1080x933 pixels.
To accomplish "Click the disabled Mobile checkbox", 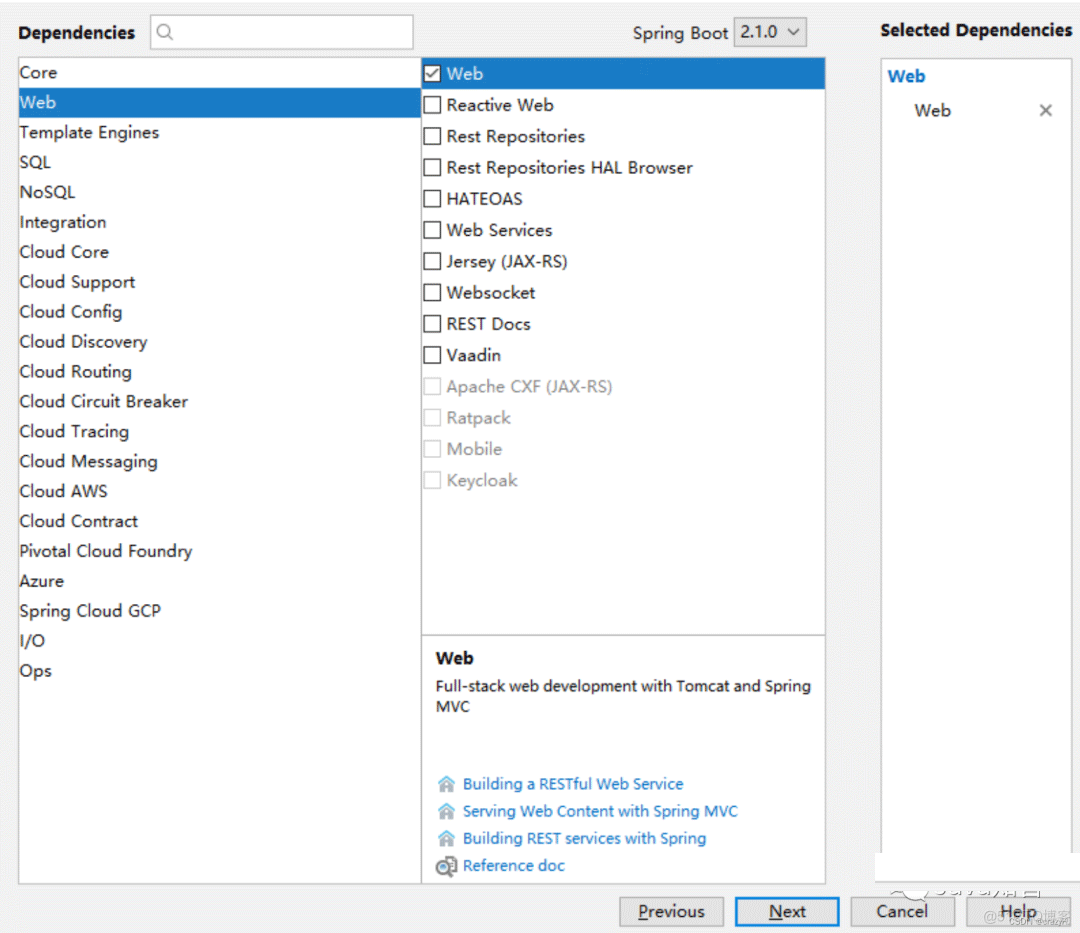I will (x=432, y=449).
